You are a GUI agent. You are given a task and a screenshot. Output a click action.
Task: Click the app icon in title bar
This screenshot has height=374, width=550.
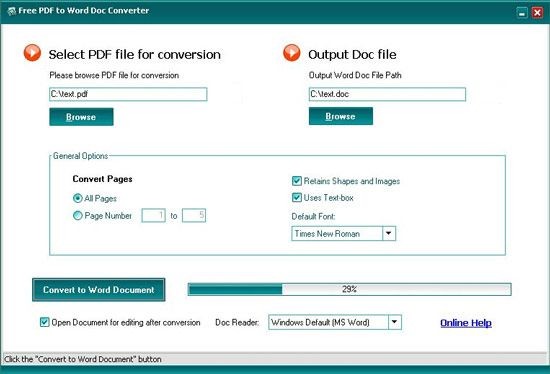[12, 11]
